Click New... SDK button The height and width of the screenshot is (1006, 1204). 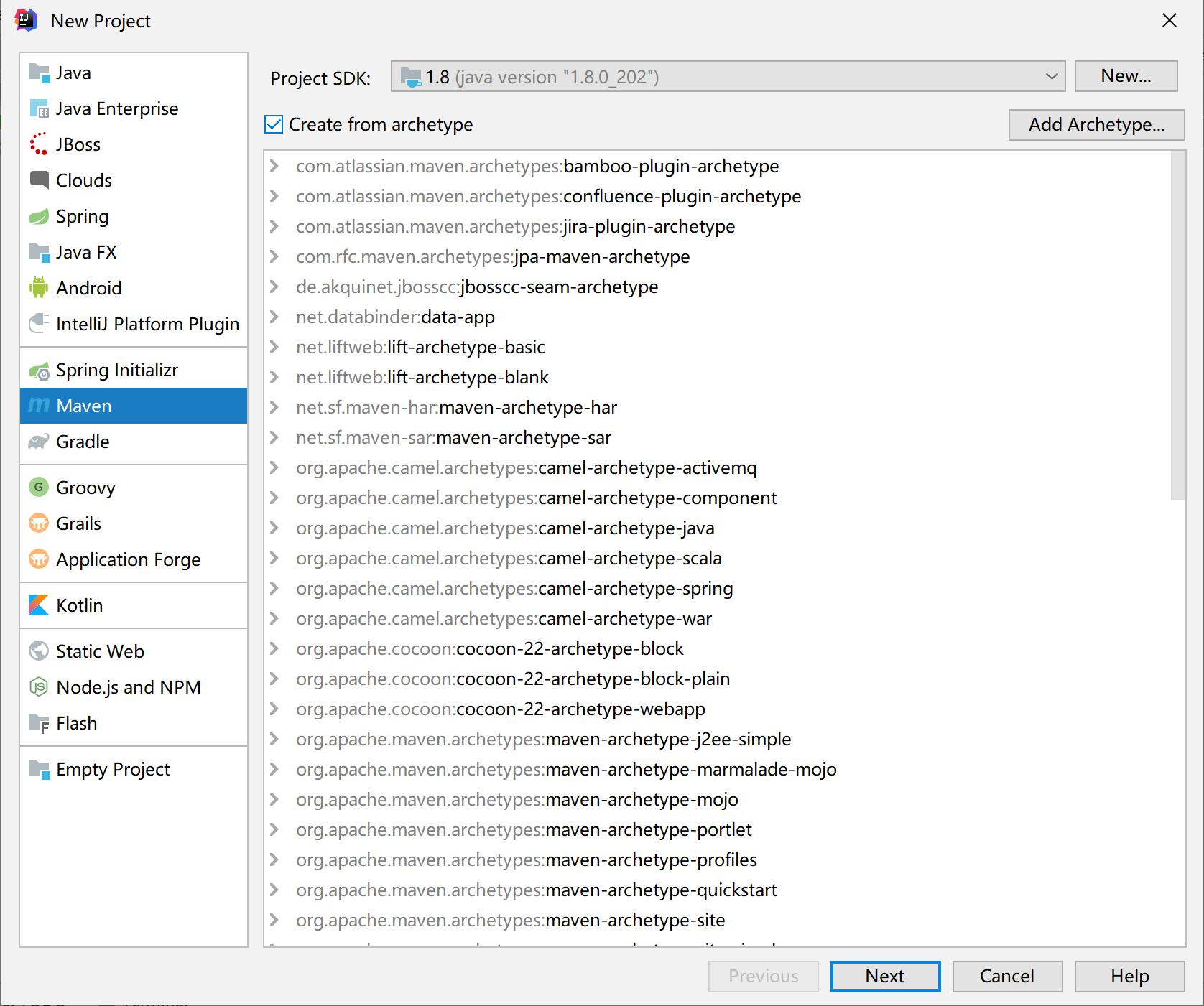pyautogui.click(x=1126, y=76)
